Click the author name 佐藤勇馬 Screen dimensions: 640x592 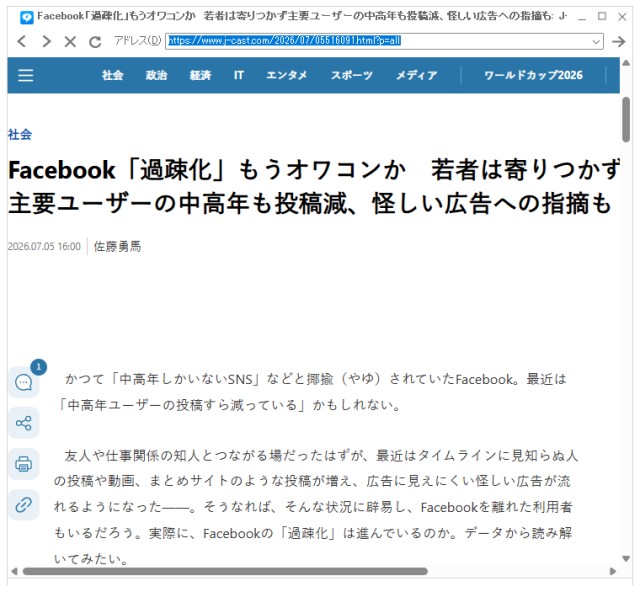(118, 246)
